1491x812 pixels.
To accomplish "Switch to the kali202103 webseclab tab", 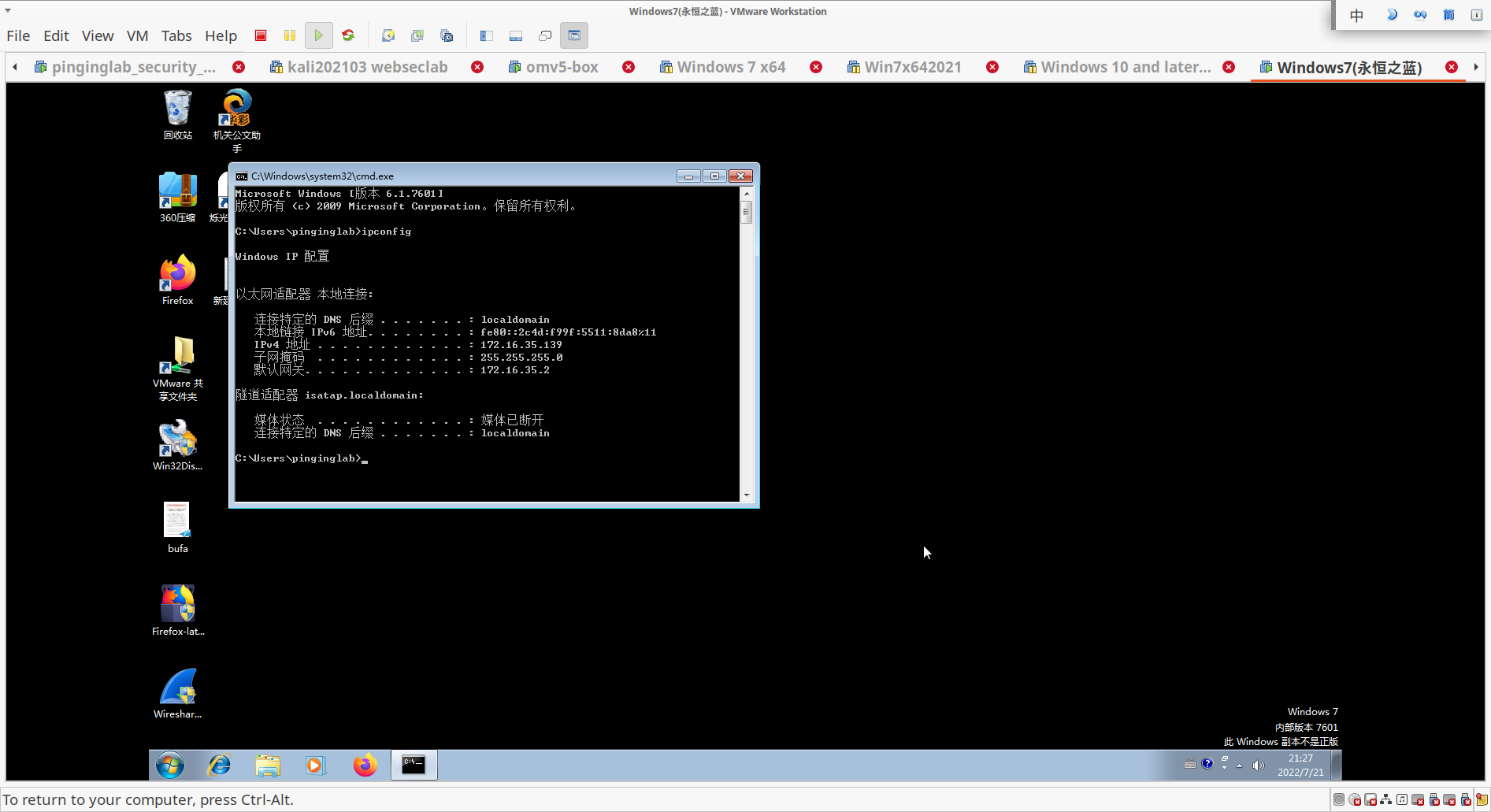I will point(358,67).
